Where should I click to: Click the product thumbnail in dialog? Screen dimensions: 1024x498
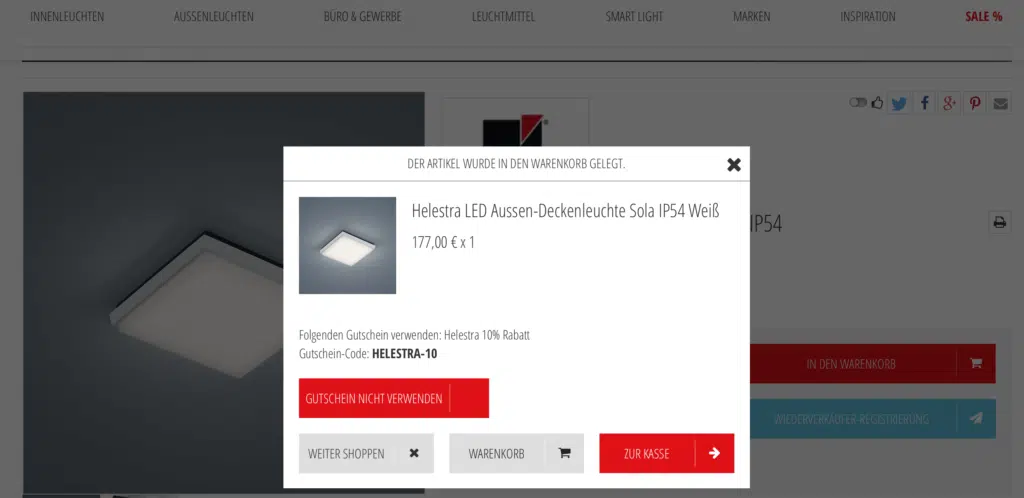pos(347,245)
